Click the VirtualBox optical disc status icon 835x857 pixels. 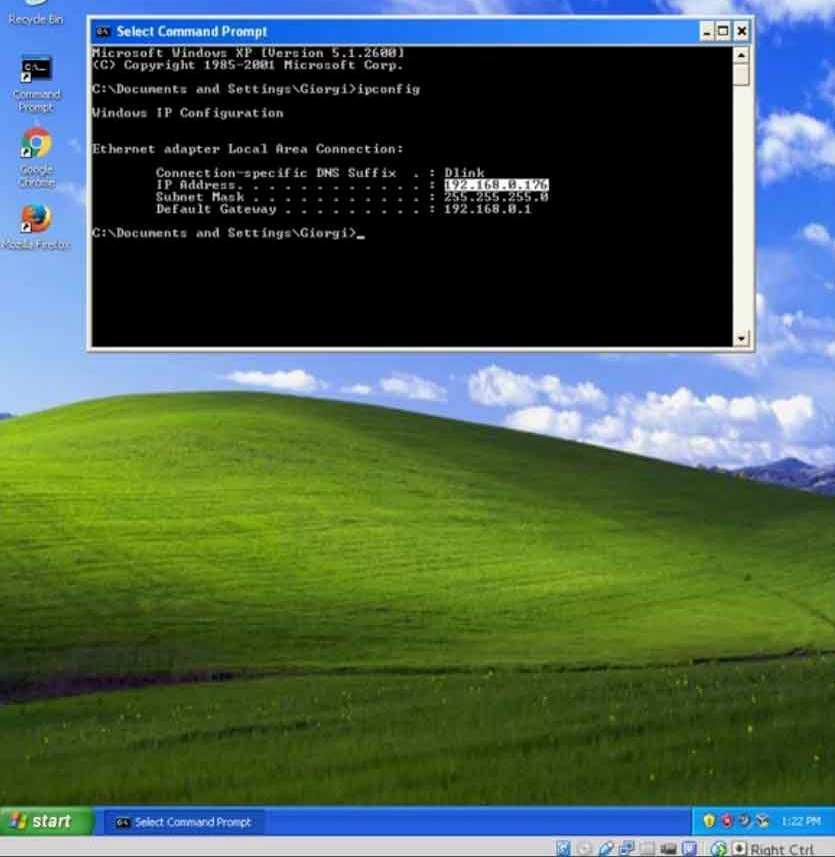(584, 849)
